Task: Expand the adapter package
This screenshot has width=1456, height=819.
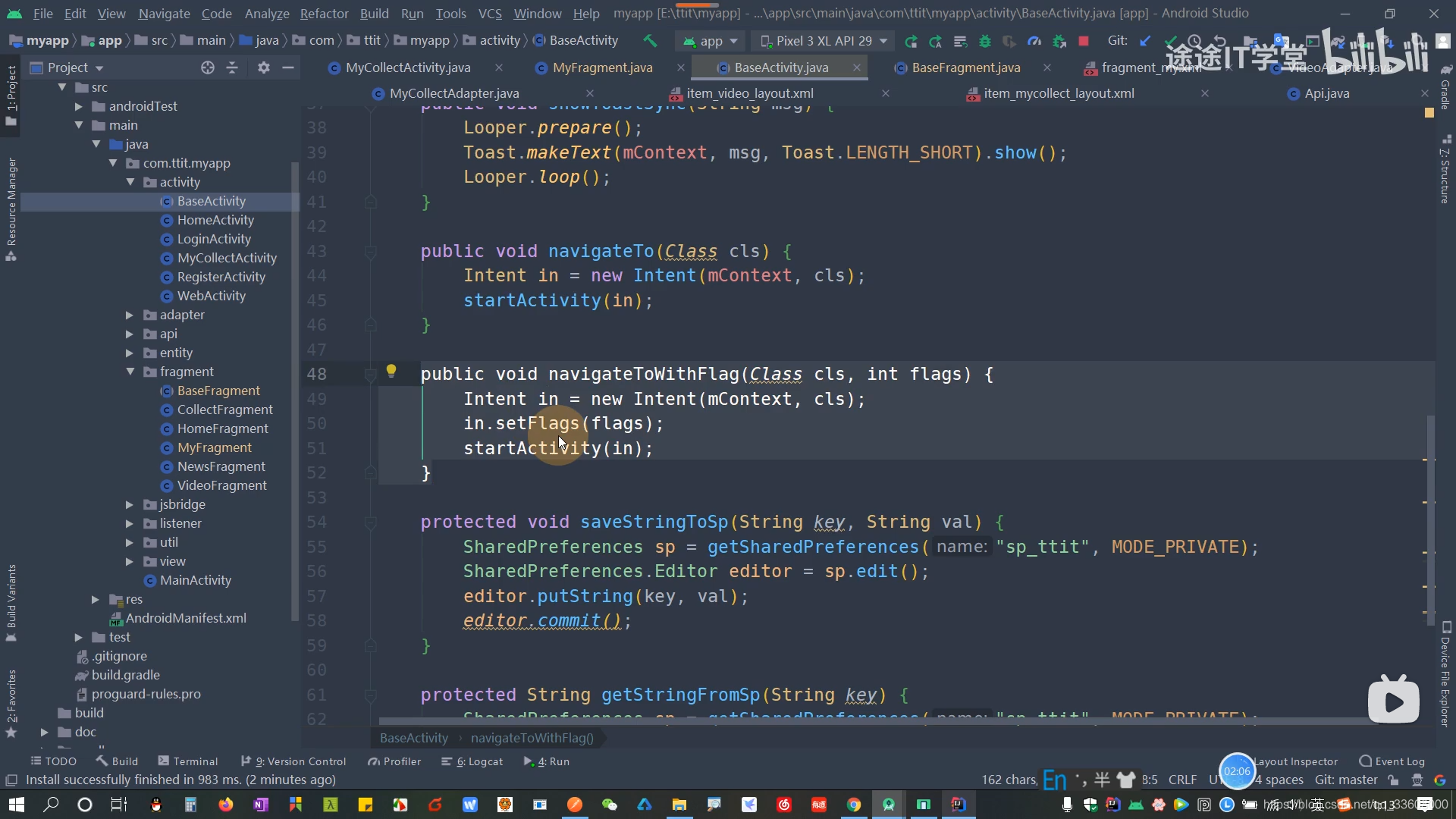Action: 130,315
